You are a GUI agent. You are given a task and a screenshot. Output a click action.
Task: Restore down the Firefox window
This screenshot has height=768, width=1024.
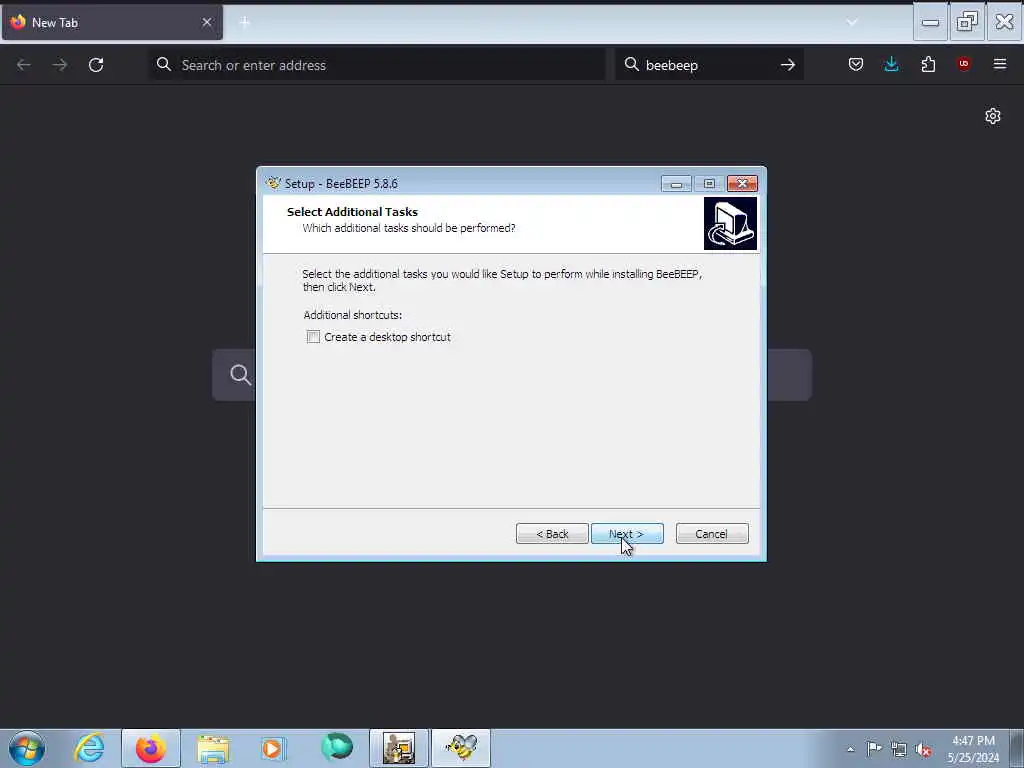967,22
